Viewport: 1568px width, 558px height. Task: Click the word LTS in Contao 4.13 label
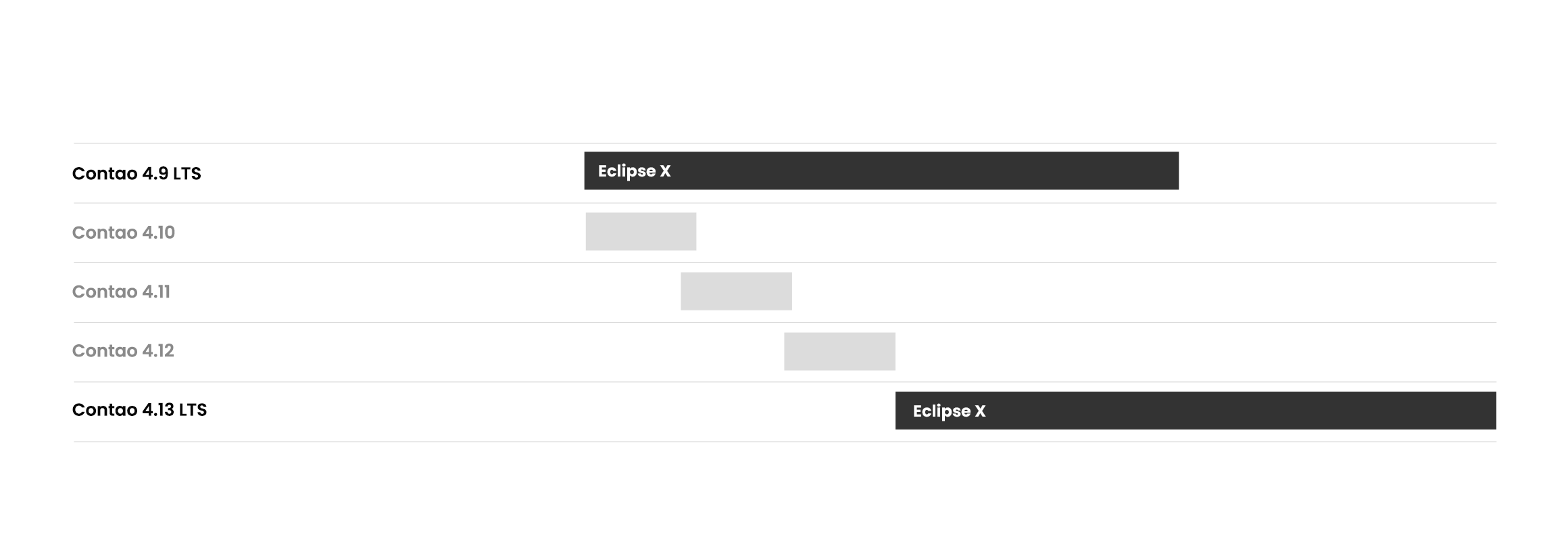pos(193,410)
